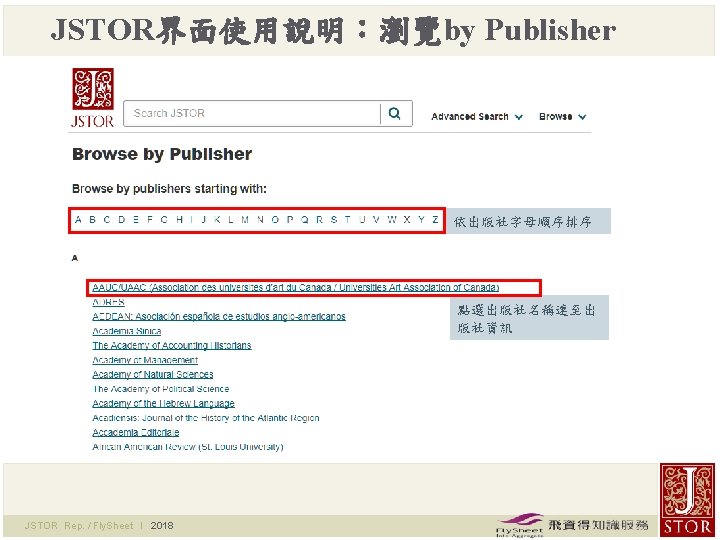The height and width of the screenshot is (540, 720).
Task: Click the magnifier search button
Action: point(394,113)
